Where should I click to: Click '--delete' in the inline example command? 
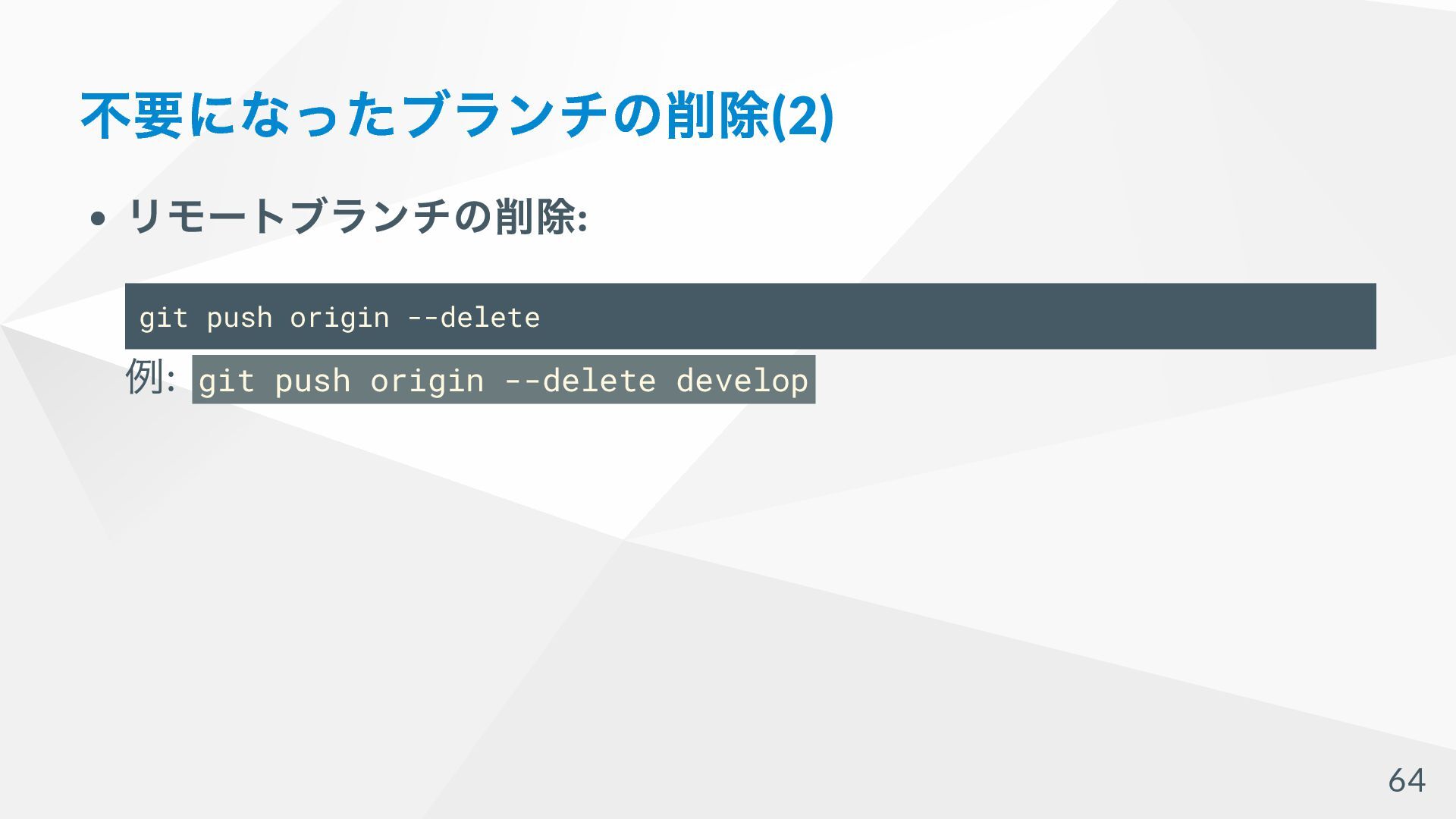click(579, 380)
